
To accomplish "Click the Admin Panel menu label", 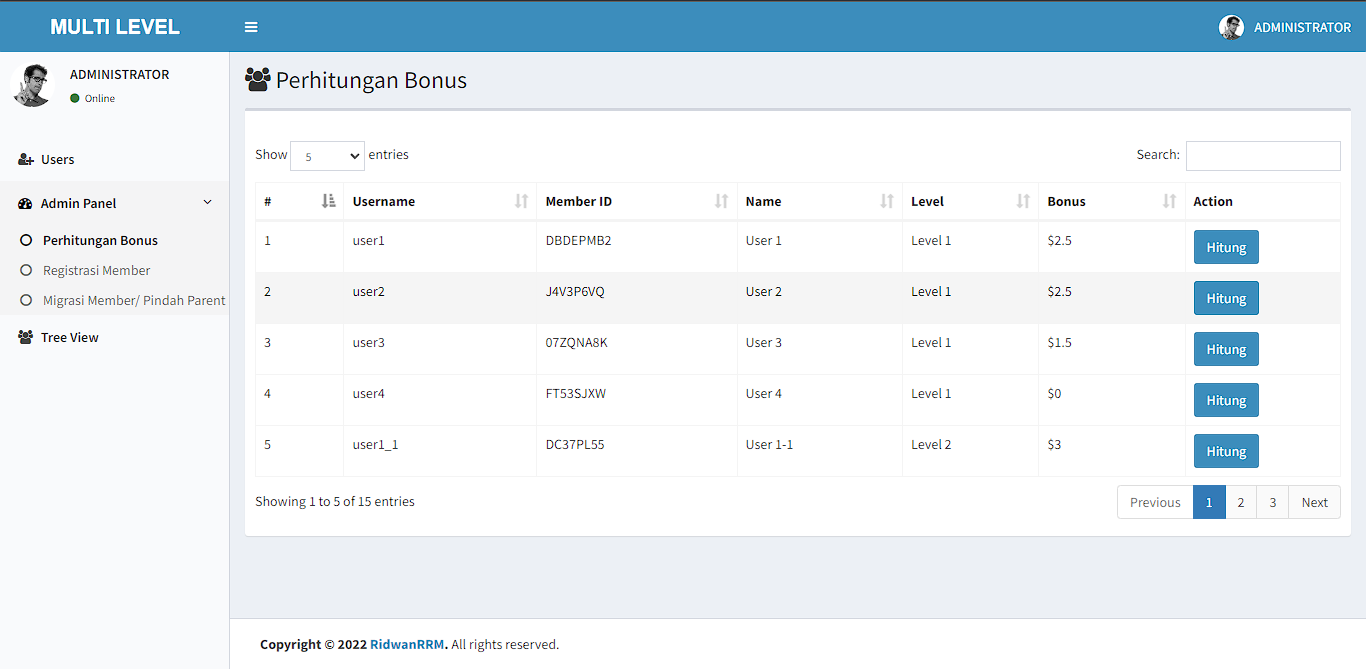I will [x=79, y=203].
